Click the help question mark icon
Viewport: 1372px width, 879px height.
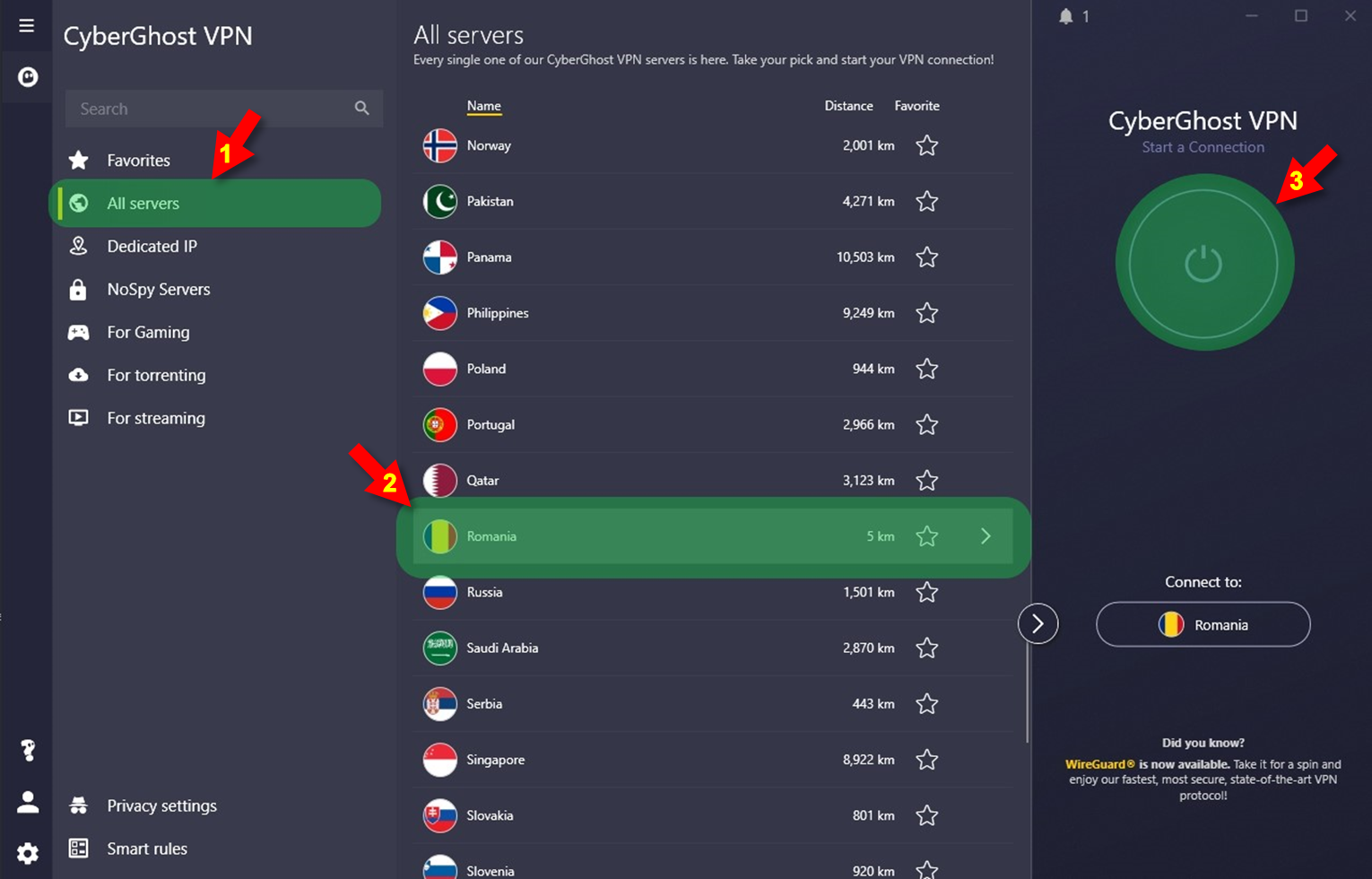coord(28,750)
